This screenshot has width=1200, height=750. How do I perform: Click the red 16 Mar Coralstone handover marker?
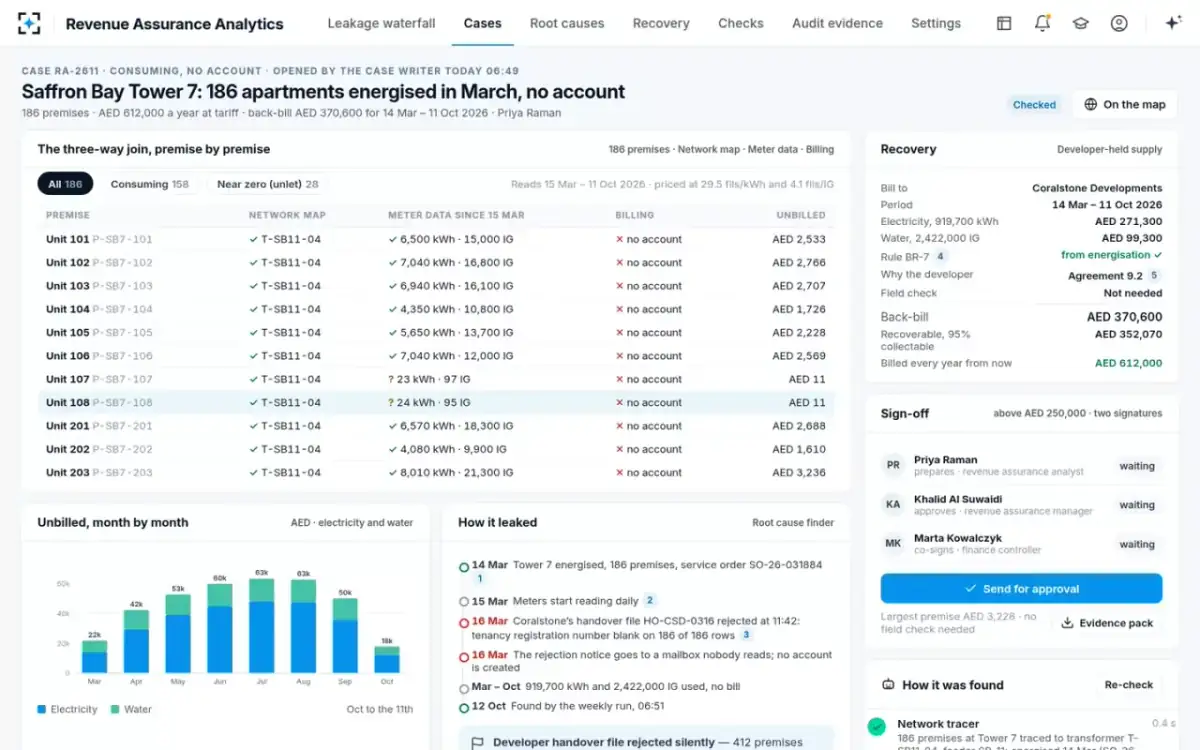tap(464, 622)
